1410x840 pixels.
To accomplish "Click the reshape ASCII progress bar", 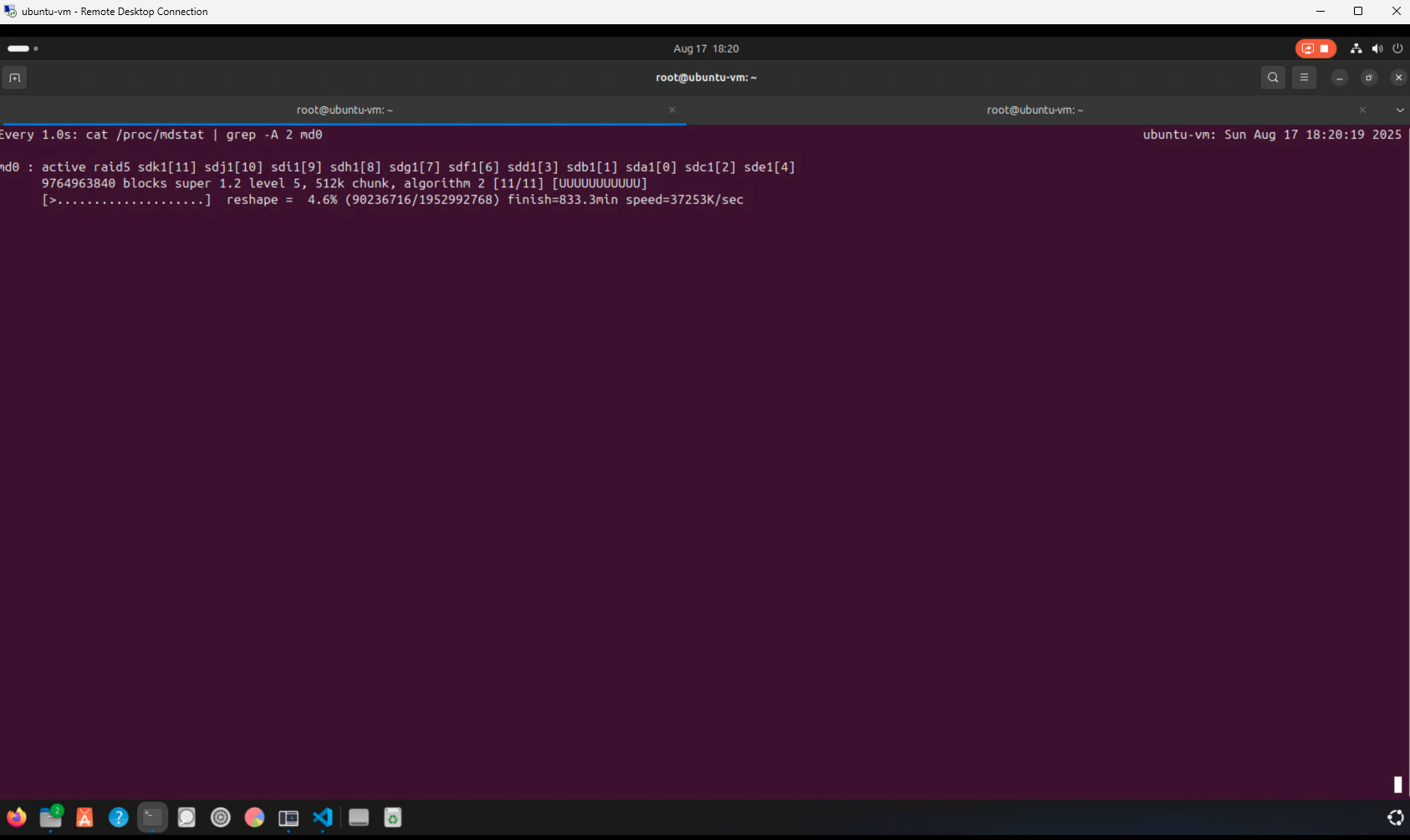I will coord(126,200).
